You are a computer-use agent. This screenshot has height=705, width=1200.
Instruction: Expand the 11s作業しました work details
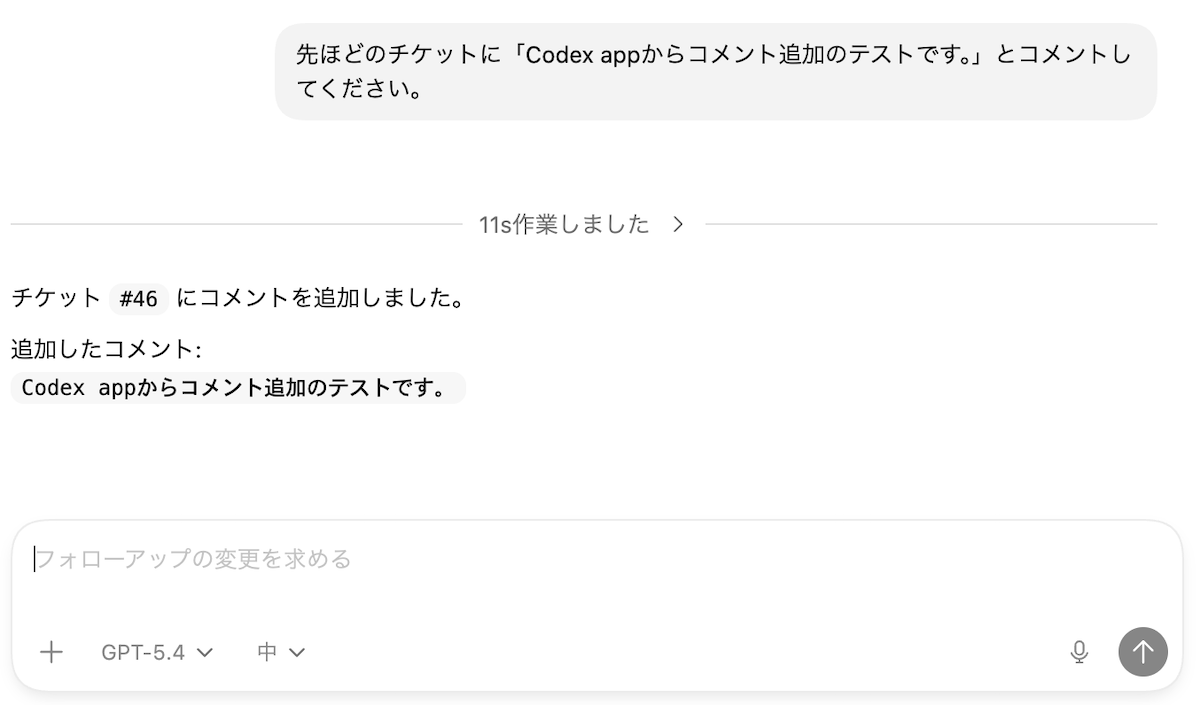[x=564, y=224]
